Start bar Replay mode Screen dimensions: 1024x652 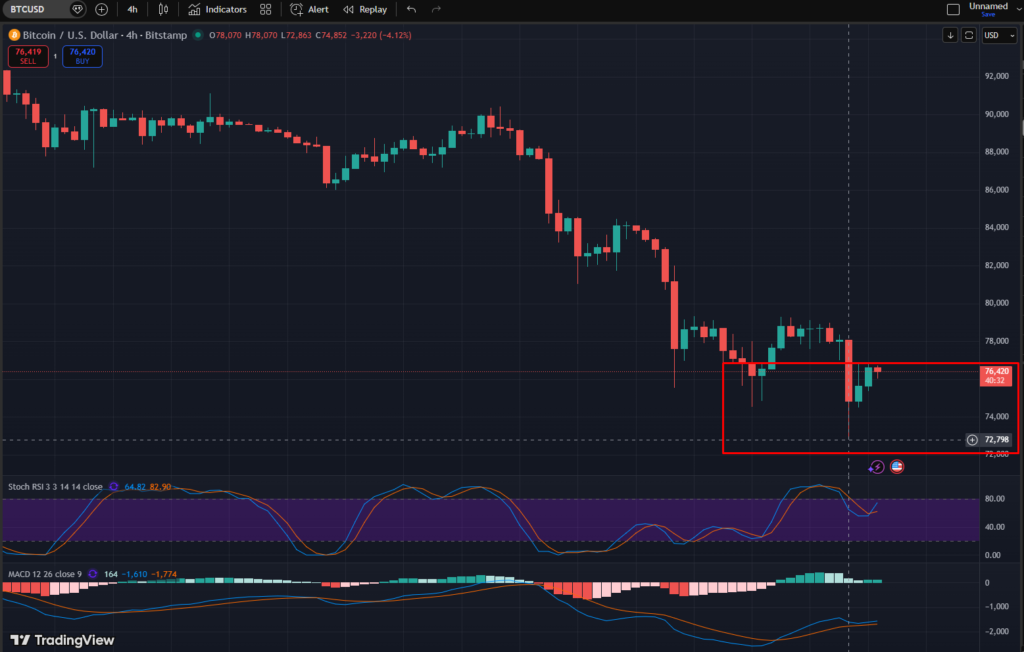(x=365, y=9)
